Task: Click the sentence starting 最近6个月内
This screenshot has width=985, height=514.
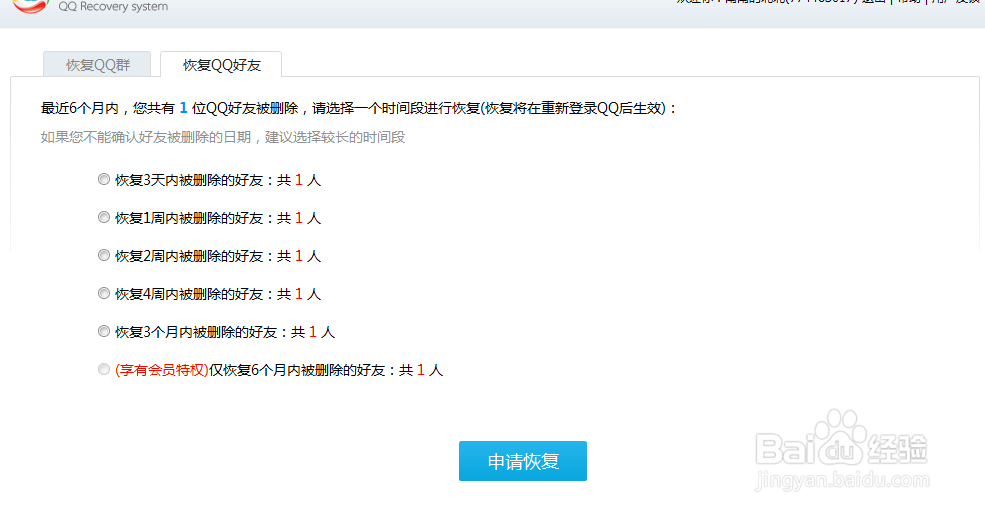Action: pos(359,108)
